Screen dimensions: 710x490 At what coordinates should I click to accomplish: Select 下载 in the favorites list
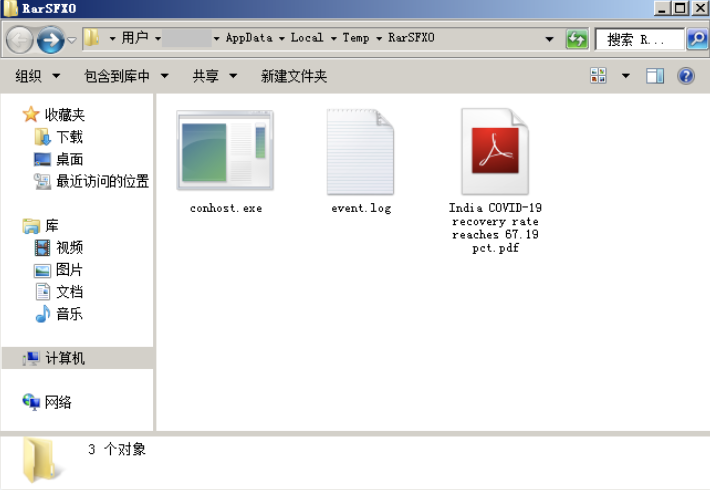pos(69,137)
